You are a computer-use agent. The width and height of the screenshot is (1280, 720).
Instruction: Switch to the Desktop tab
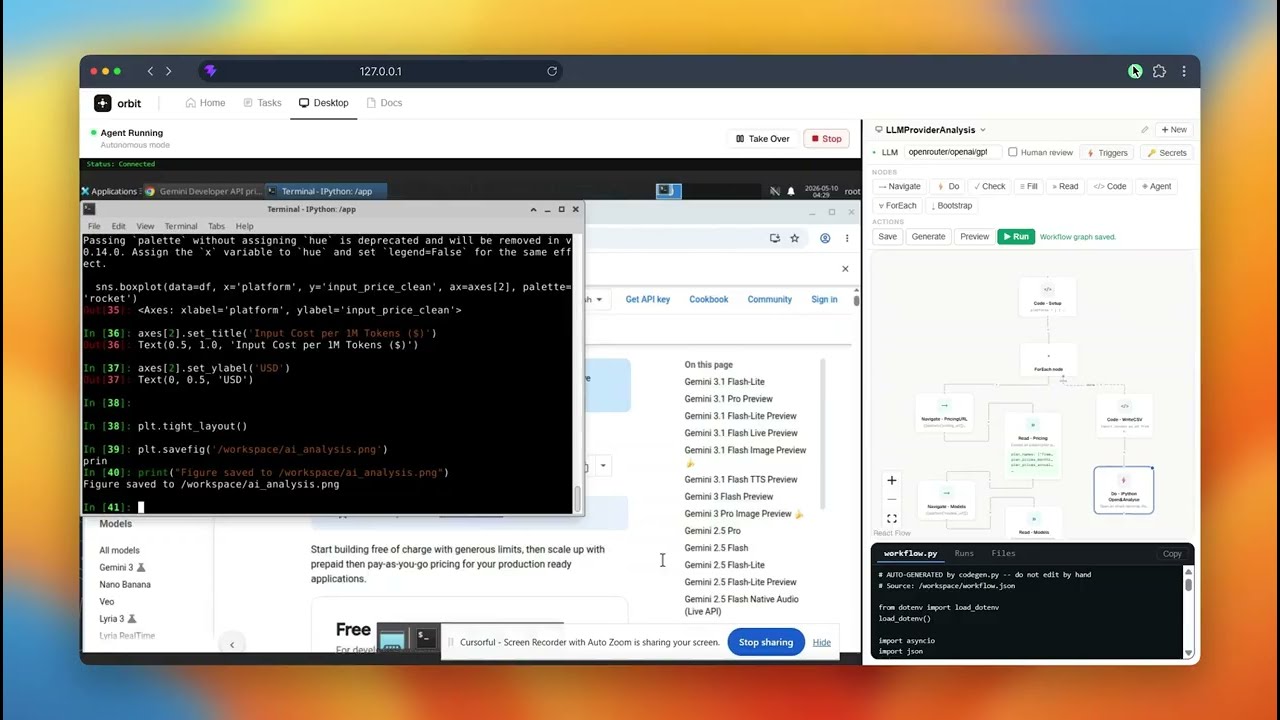point(323,103)
